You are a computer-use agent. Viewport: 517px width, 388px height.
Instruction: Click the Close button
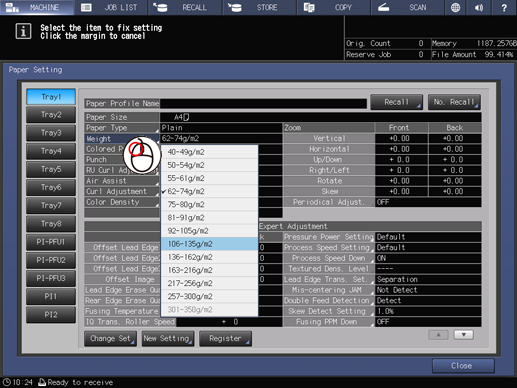coord(463,366)
